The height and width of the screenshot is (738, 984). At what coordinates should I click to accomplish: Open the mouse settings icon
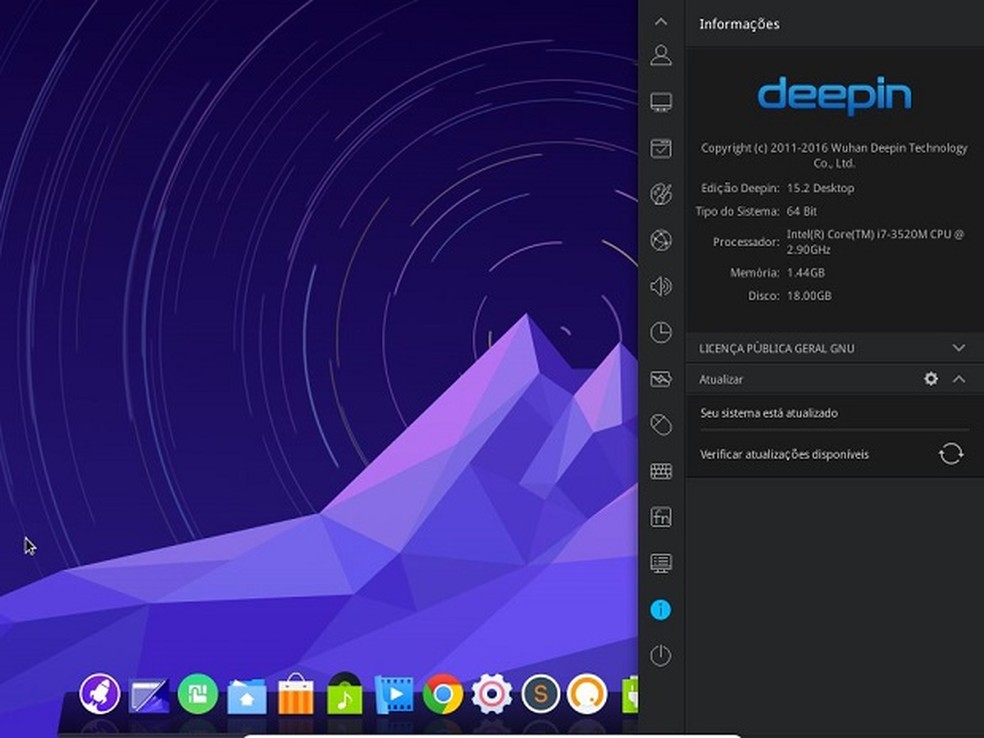[x=661, y=425]
